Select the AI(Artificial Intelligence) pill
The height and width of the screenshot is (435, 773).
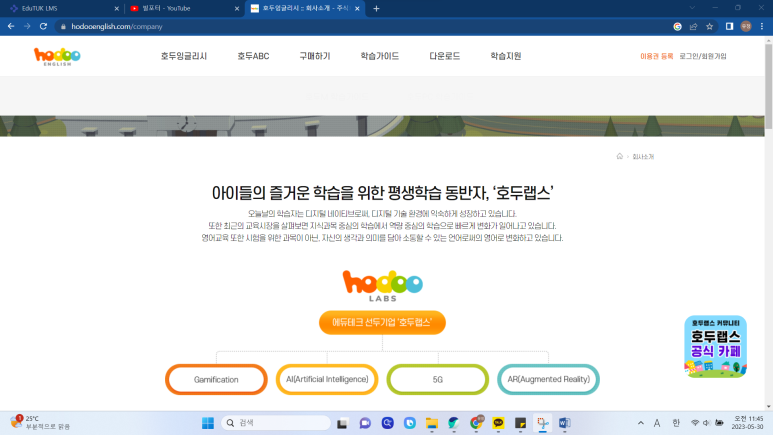tap(327, 379)
